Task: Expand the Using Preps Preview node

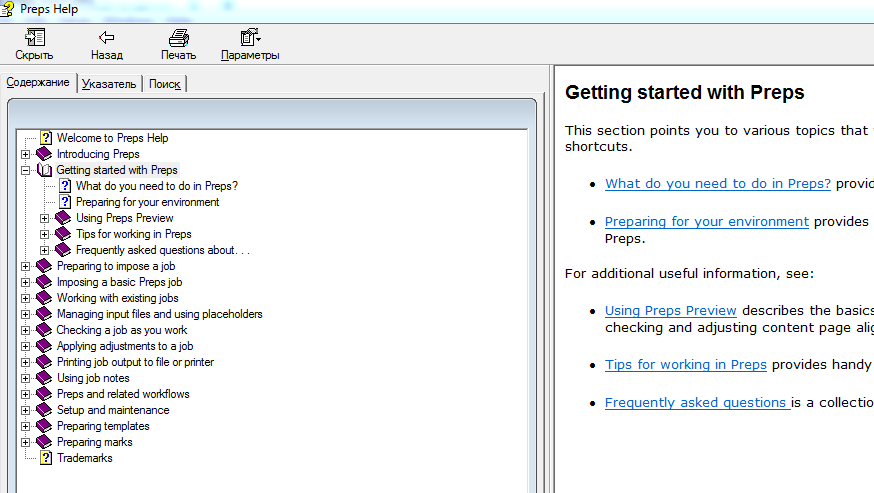Action: pos(45,219)
